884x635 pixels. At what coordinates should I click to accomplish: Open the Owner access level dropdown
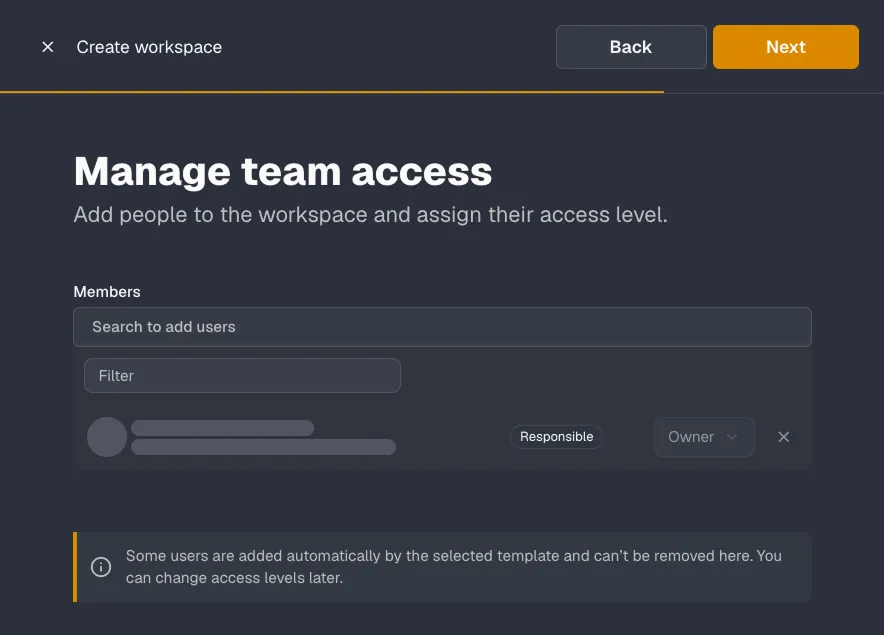704,437
